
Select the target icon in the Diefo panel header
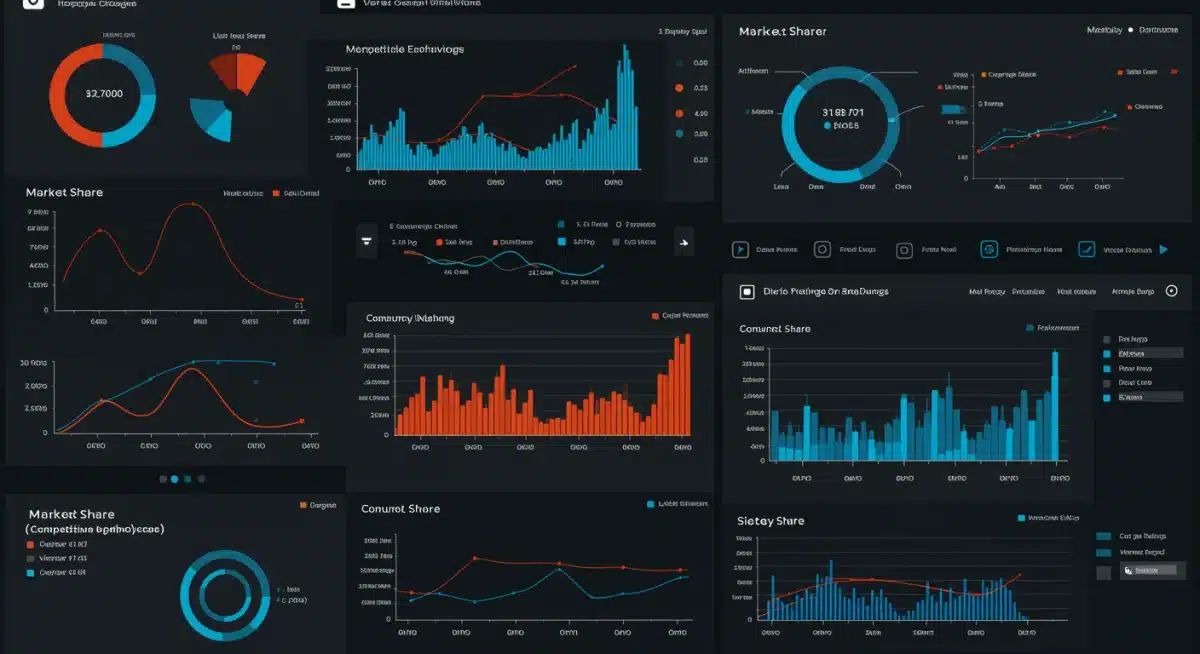coord(1171,292)
